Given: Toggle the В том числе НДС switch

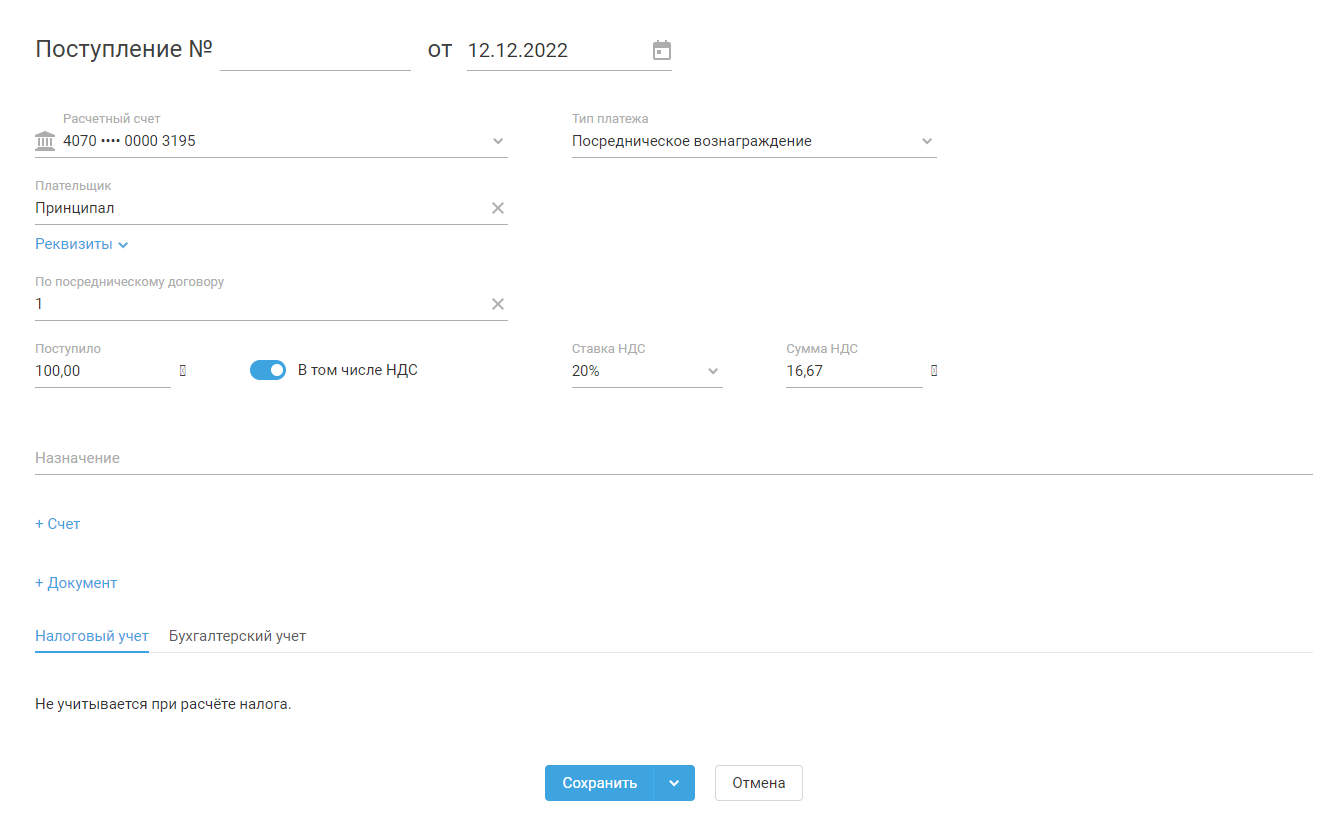Looking at the screenshot, I should pyautogui.click(x=268, y=370).
